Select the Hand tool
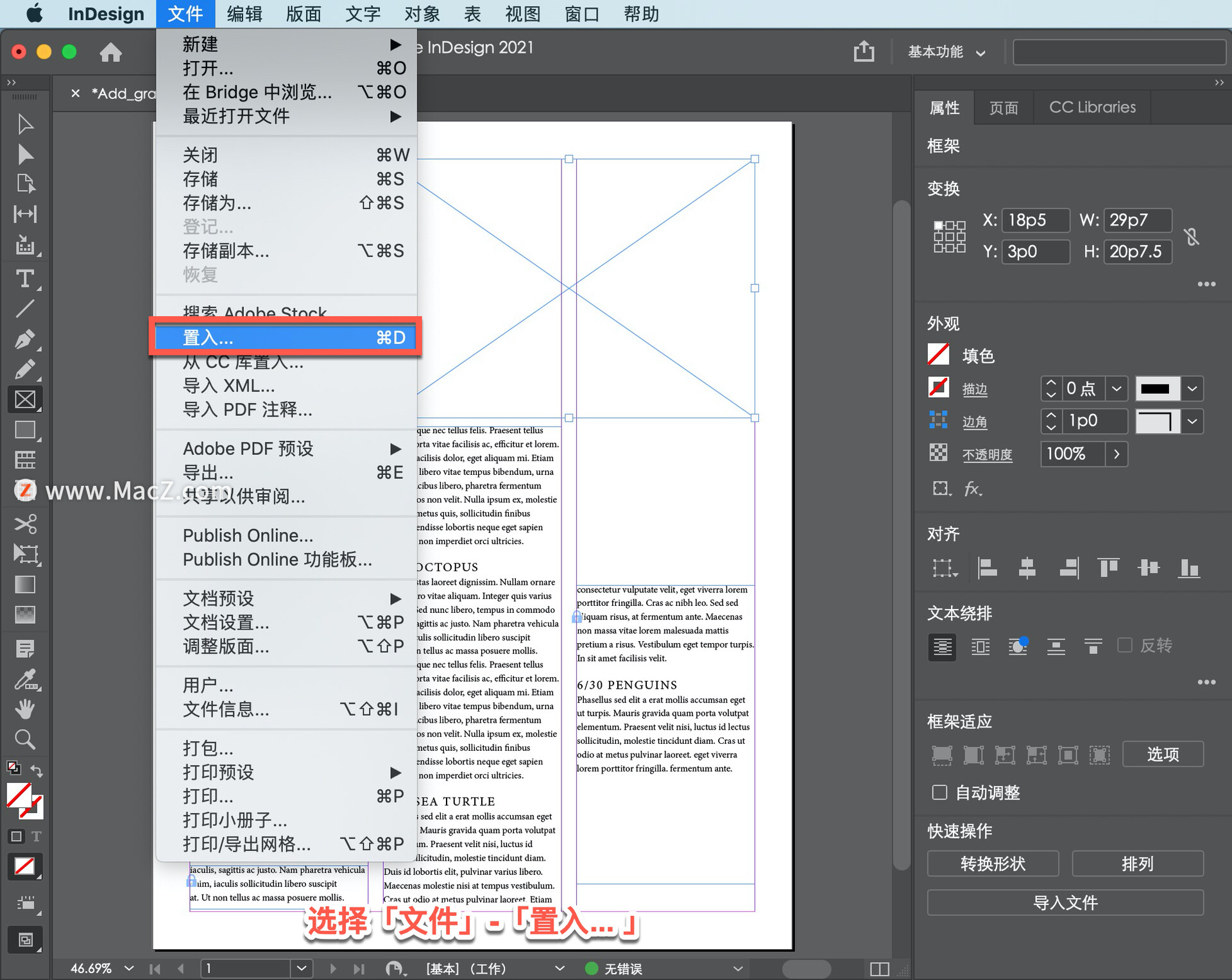 coord(25,709)
